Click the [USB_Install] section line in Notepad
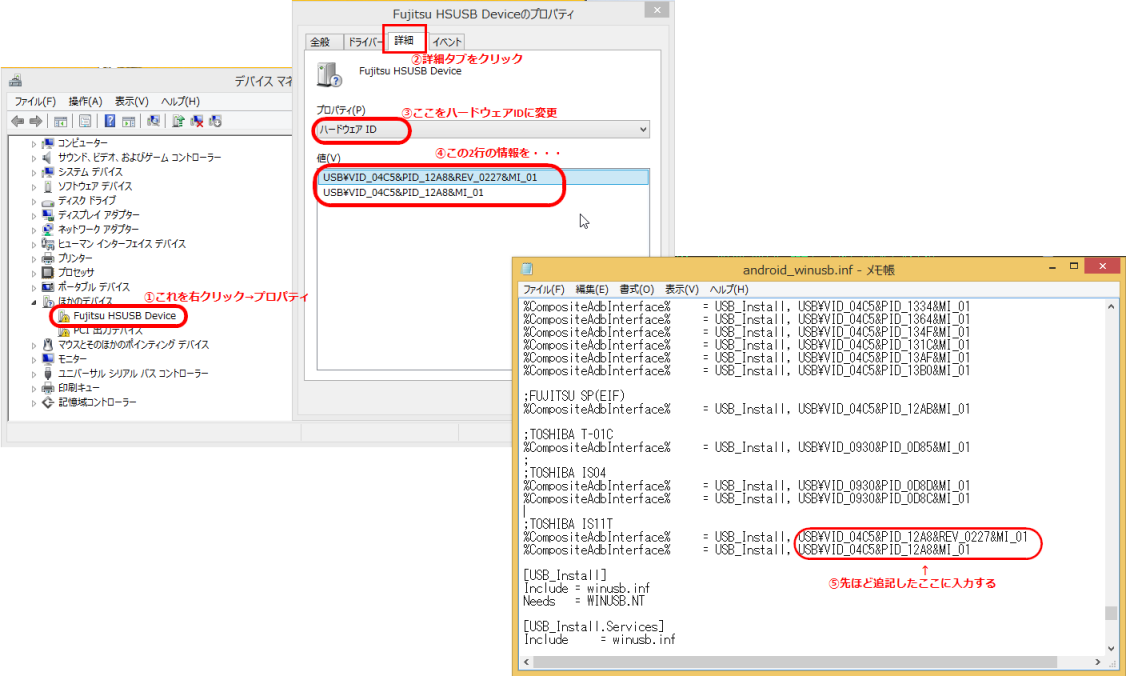This screenshot has height=676, width=1126. tap(565, 575)
